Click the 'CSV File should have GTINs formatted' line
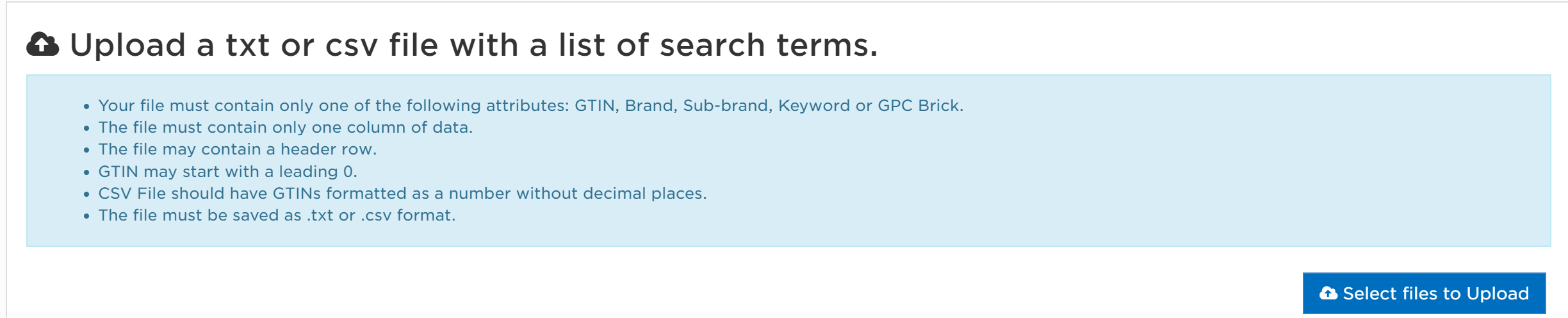This screenshot has height=318, width=1568. coord(402,194)
